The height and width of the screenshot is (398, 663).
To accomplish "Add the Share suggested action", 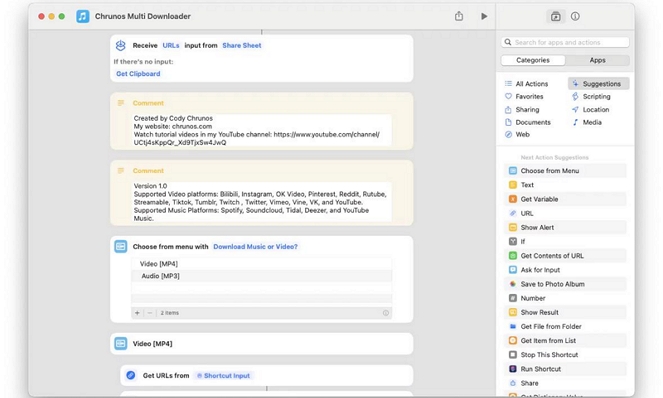I will pyautogui.click(x=565, y=383).
